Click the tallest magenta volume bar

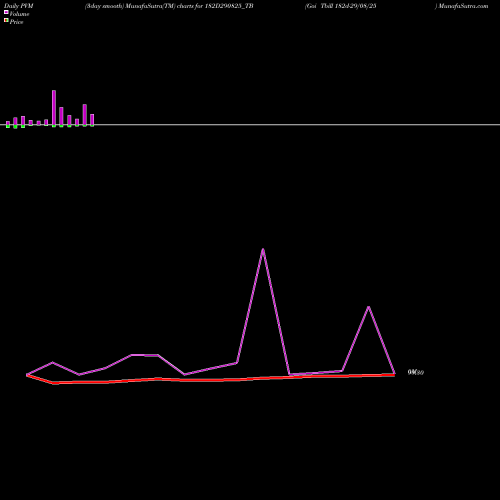coord(54,108)
